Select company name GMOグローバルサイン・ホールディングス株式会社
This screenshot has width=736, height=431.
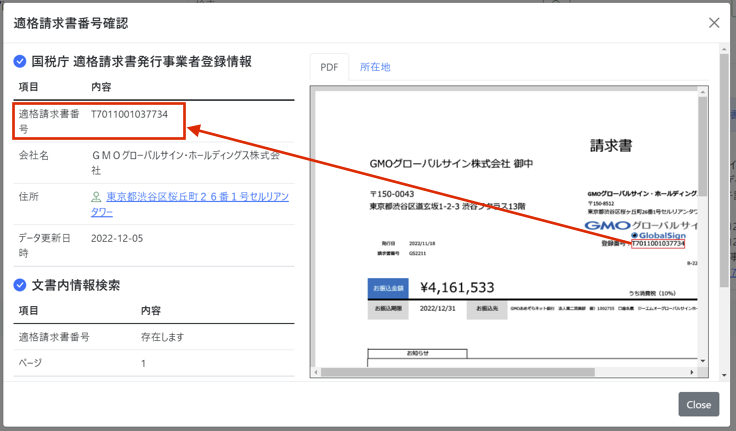coord(185,162)
